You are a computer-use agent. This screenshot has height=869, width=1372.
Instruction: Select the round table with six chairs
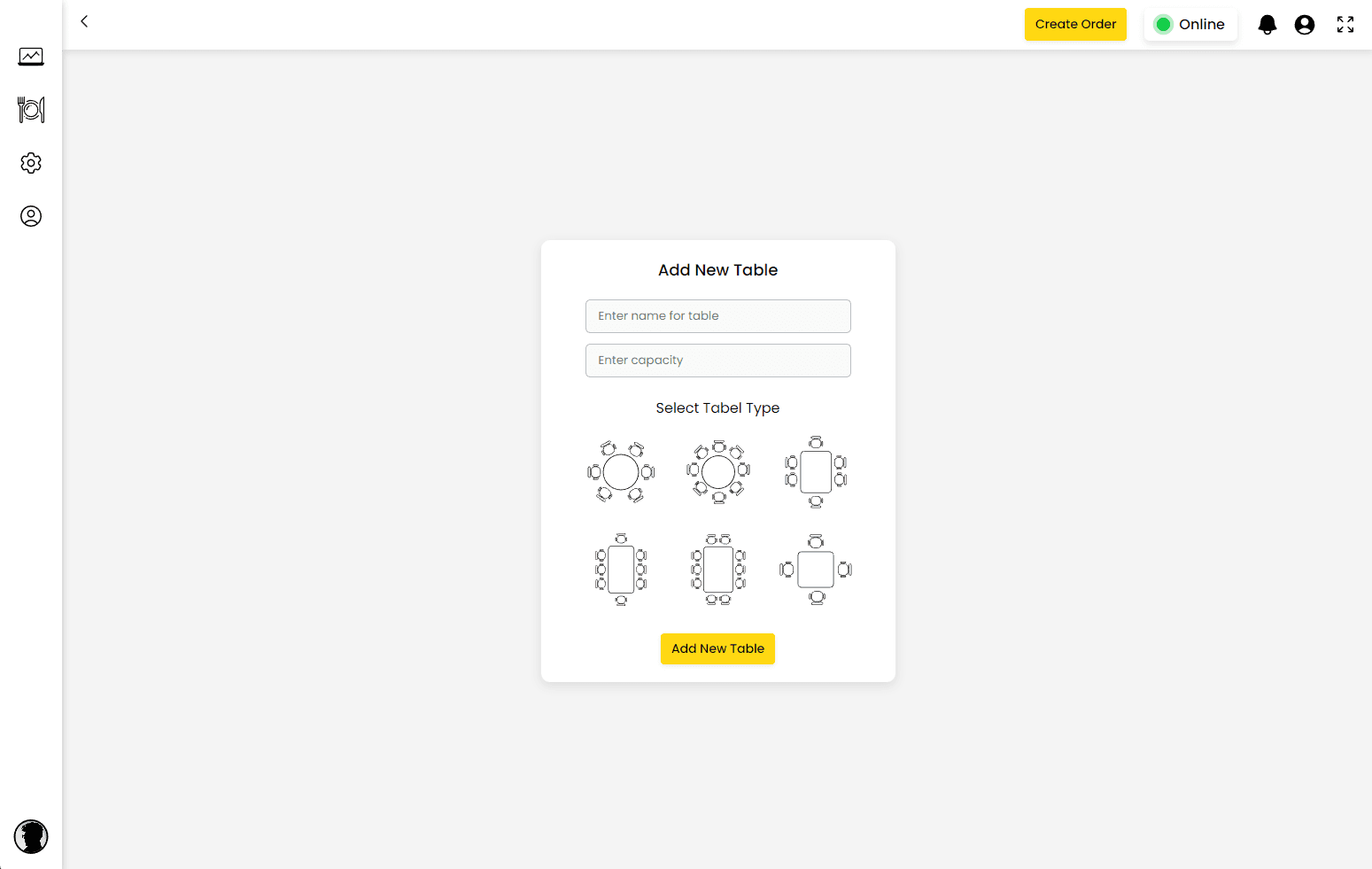(x=621, y=472)
